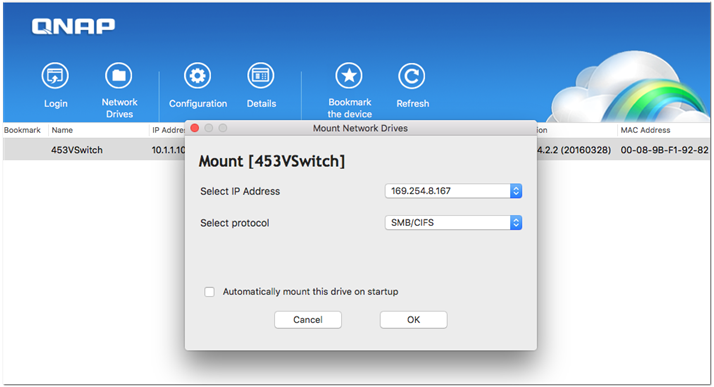Click the Select protocol label

tap(235, 223)
